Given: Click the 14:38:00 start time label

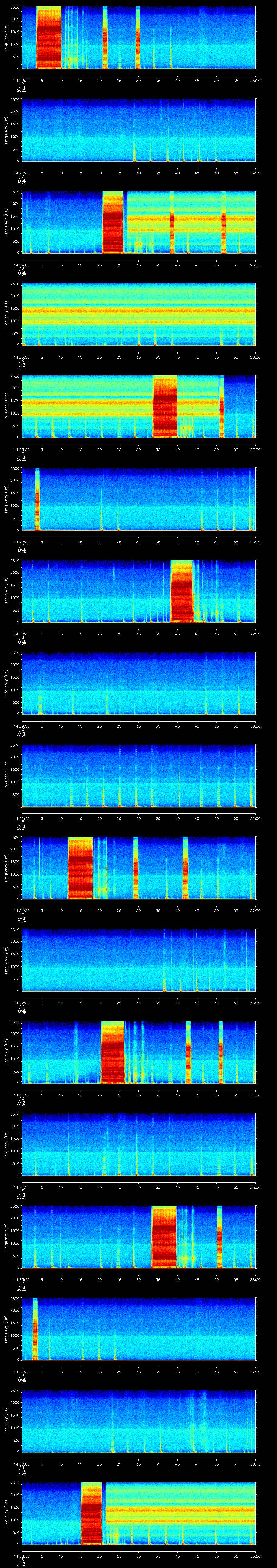Looking at the screenshot, I should (x=21, y=1556).
